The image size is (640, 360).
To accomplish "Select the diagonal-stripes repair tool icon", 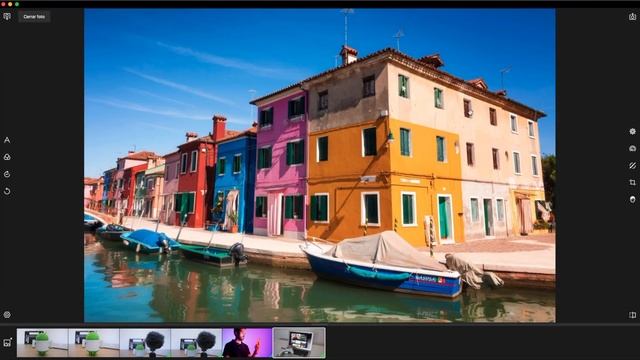I will click(x=632, y=165).
